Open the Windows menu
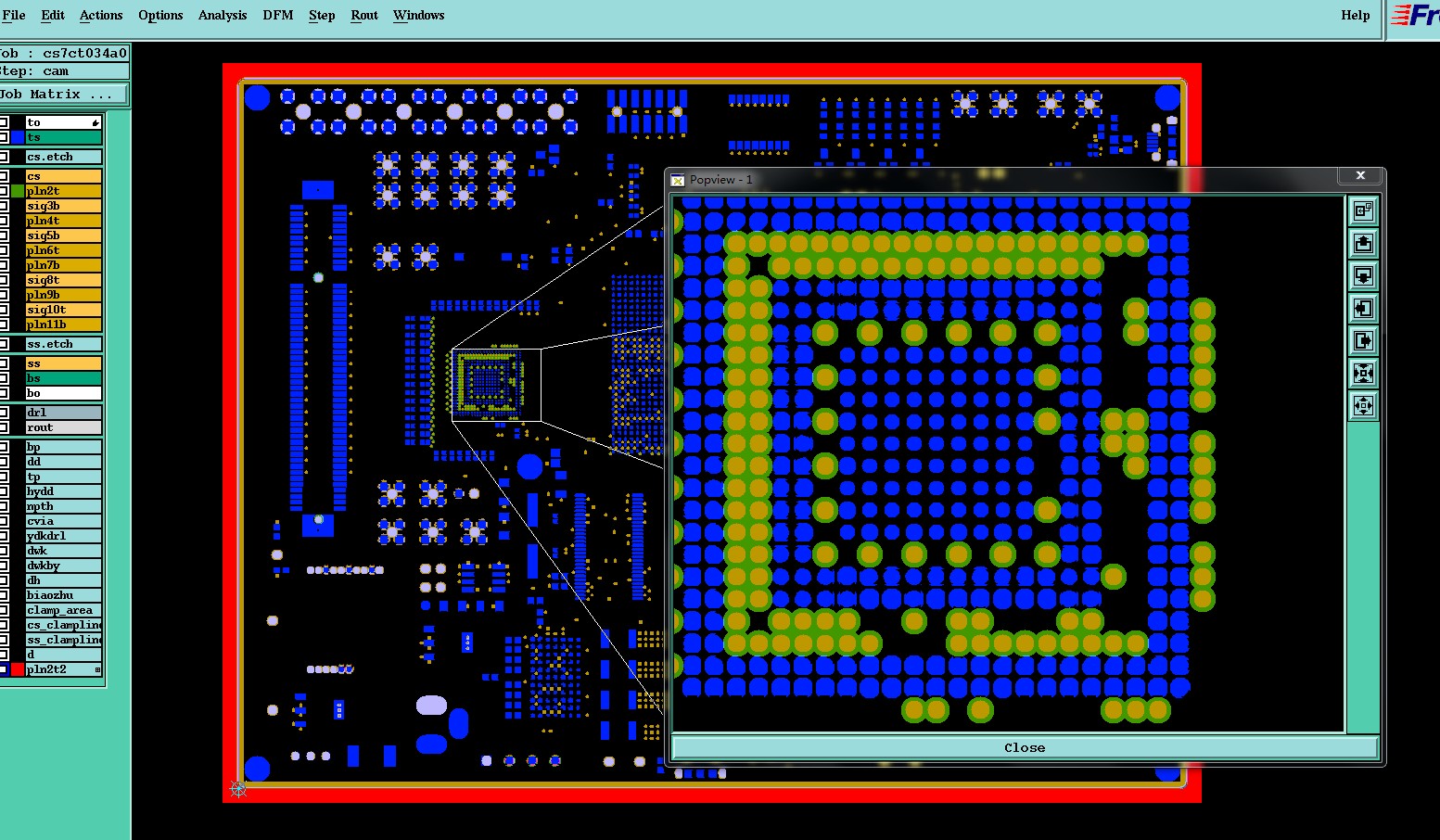Screen dimensions: 1440x840 point(418,15)
